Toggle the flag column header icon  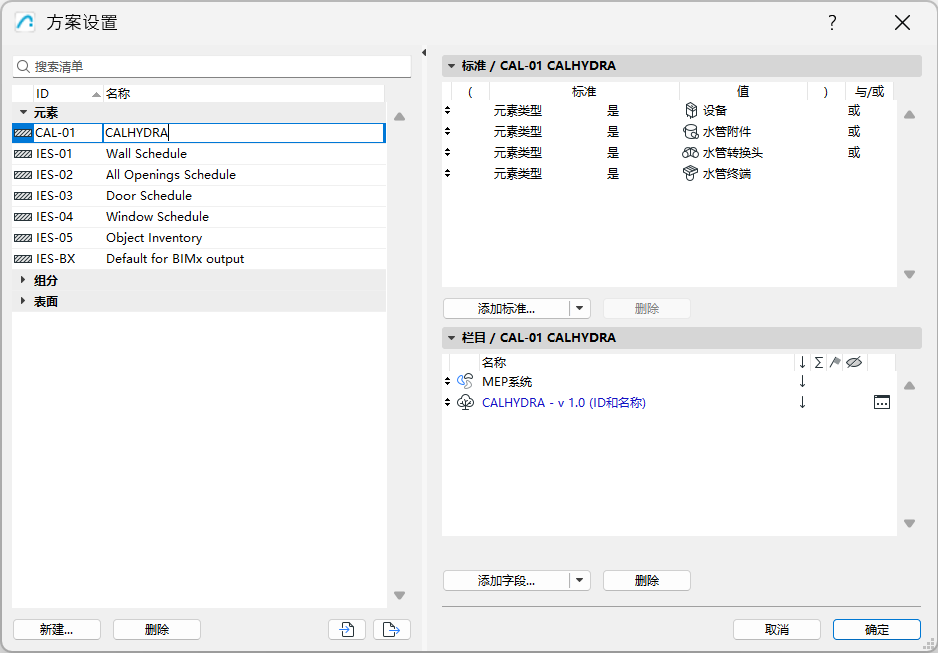835,361
